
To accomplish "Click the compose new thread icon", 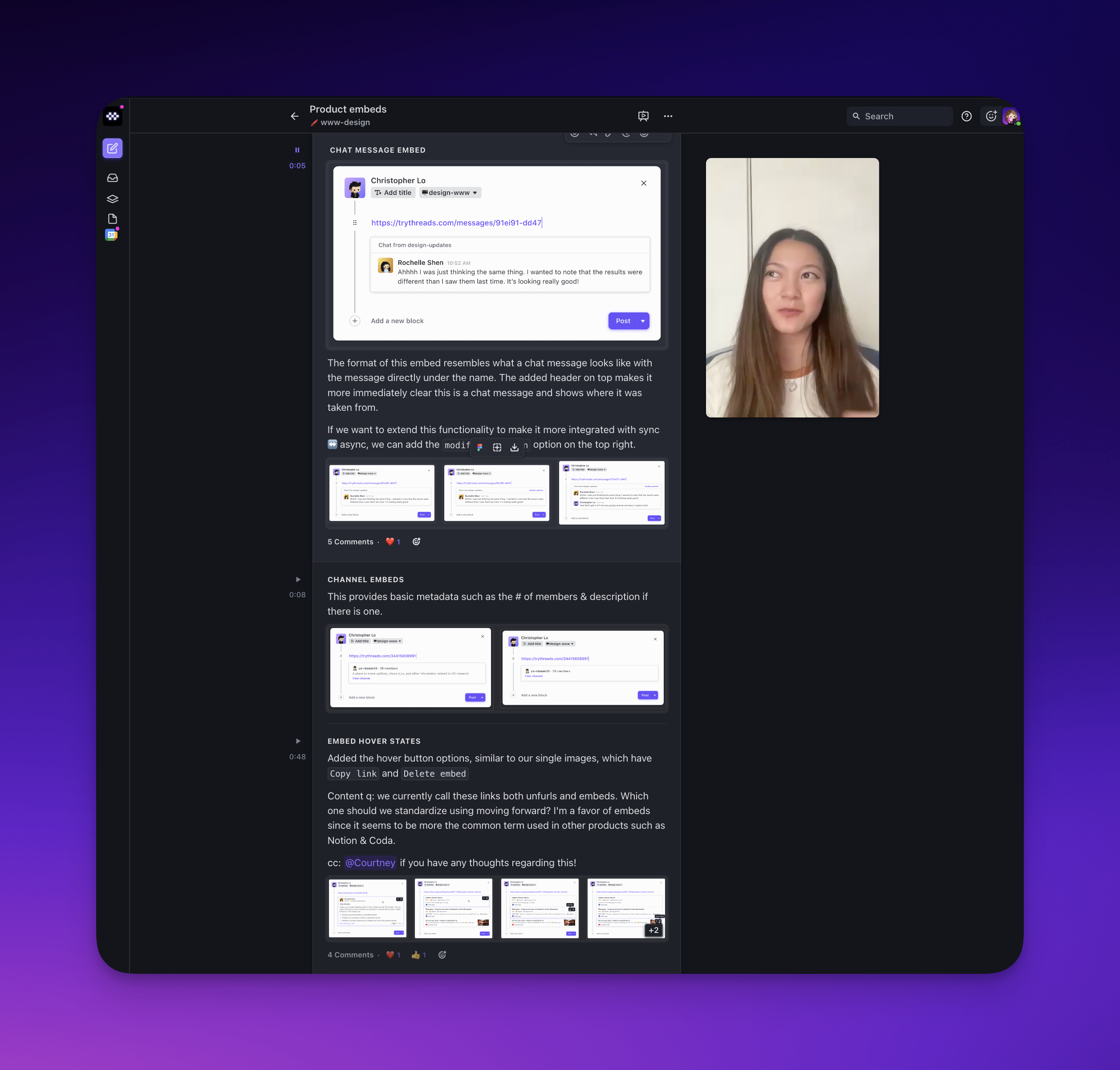I will 112,148.
